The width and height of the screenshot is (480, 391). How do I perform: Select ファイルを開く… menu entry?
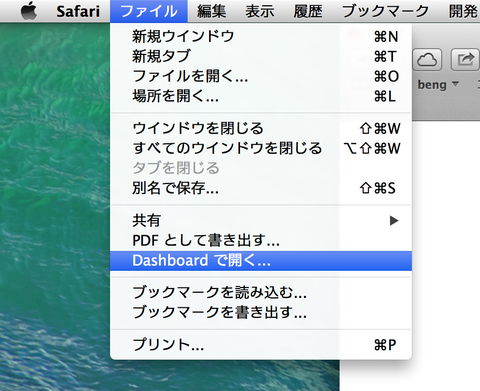261,76
